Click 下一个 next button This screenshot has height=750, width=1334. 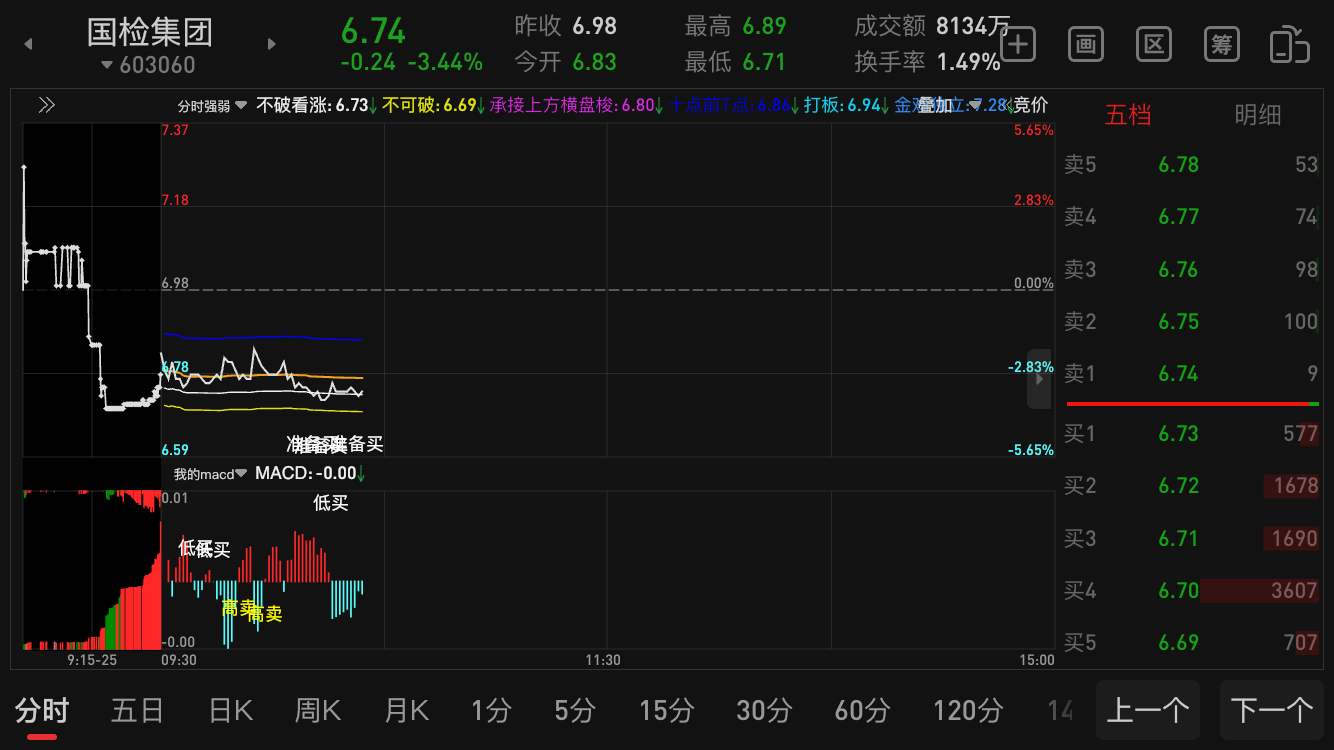(1274, 711)
